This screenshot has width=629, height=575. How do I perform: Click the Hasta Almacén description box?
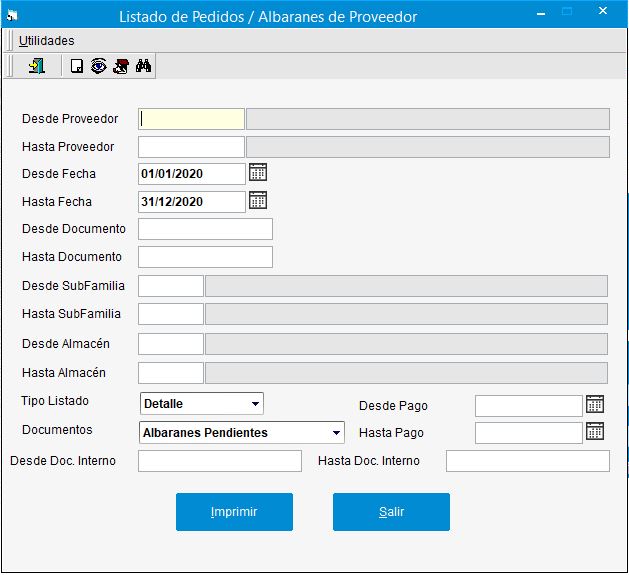(406, 373)
